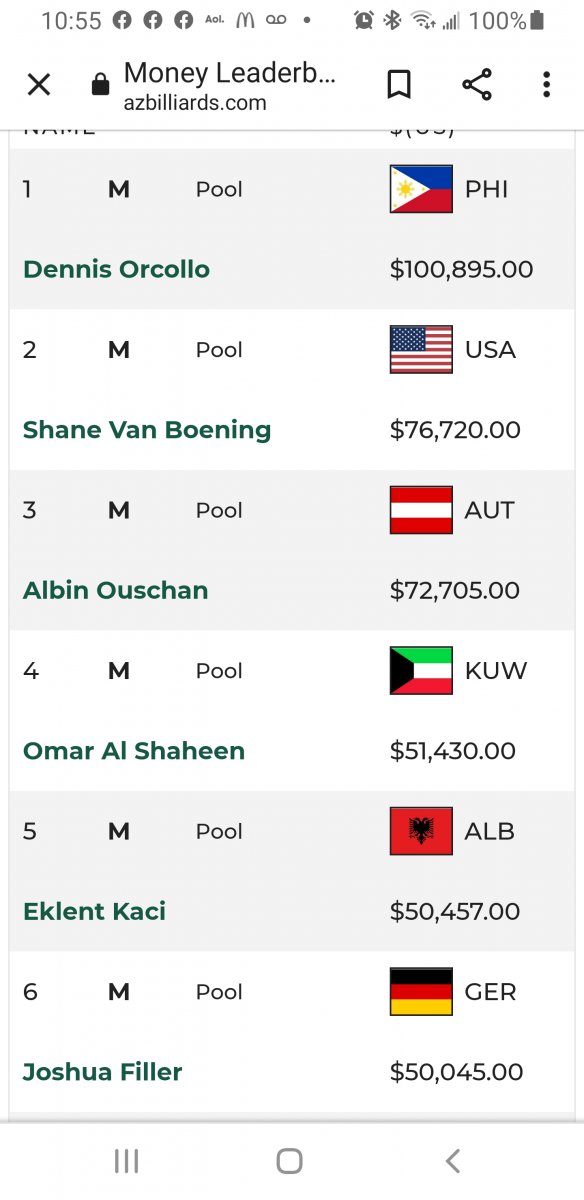Viewport: 584px width, 1200px height.
Task: Open Dennis Orcollo player link
Action: coord(116,269)
